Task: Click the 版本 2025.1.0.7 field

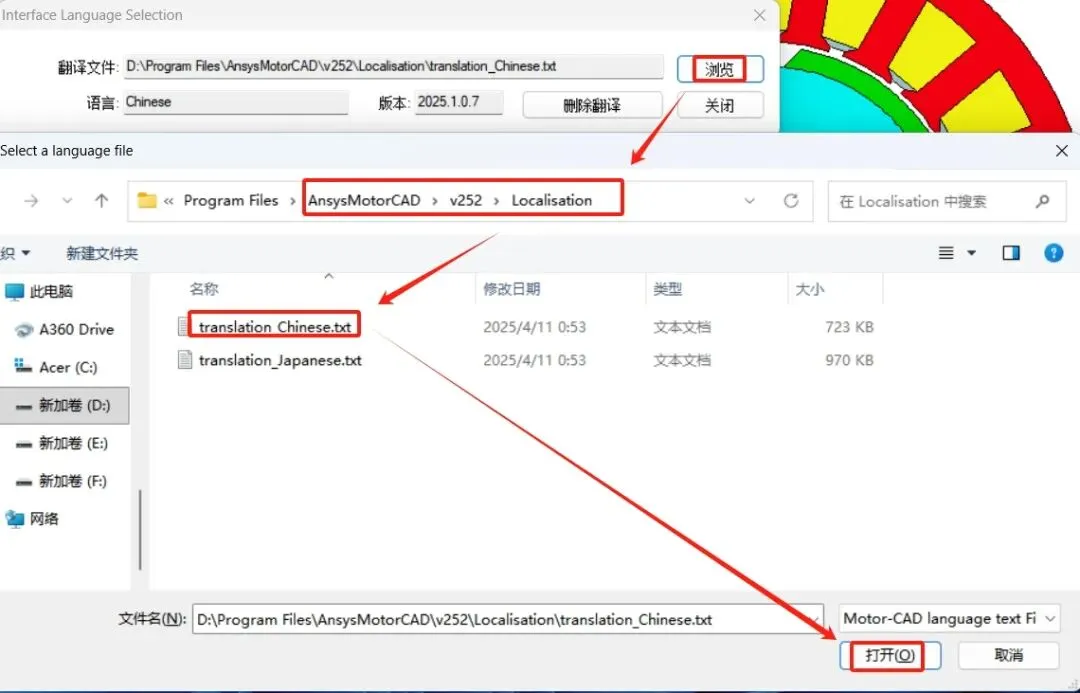Action: tap(459, 102)
